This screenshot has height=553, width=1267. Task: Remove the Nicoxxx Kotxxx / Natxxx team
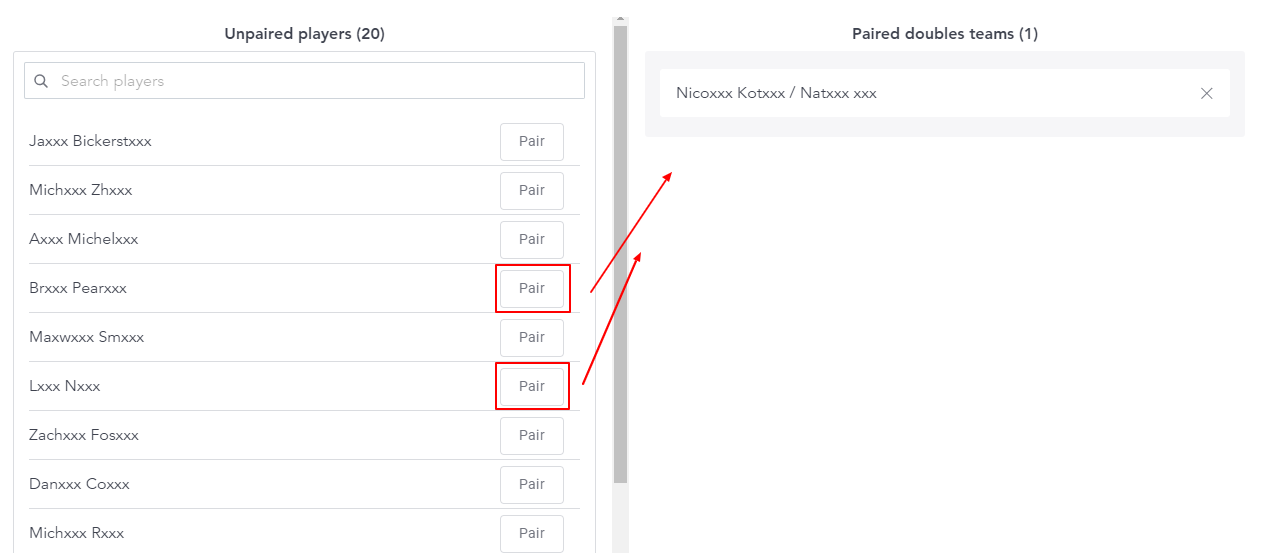pyautogui.click(x=1206, y=93)
